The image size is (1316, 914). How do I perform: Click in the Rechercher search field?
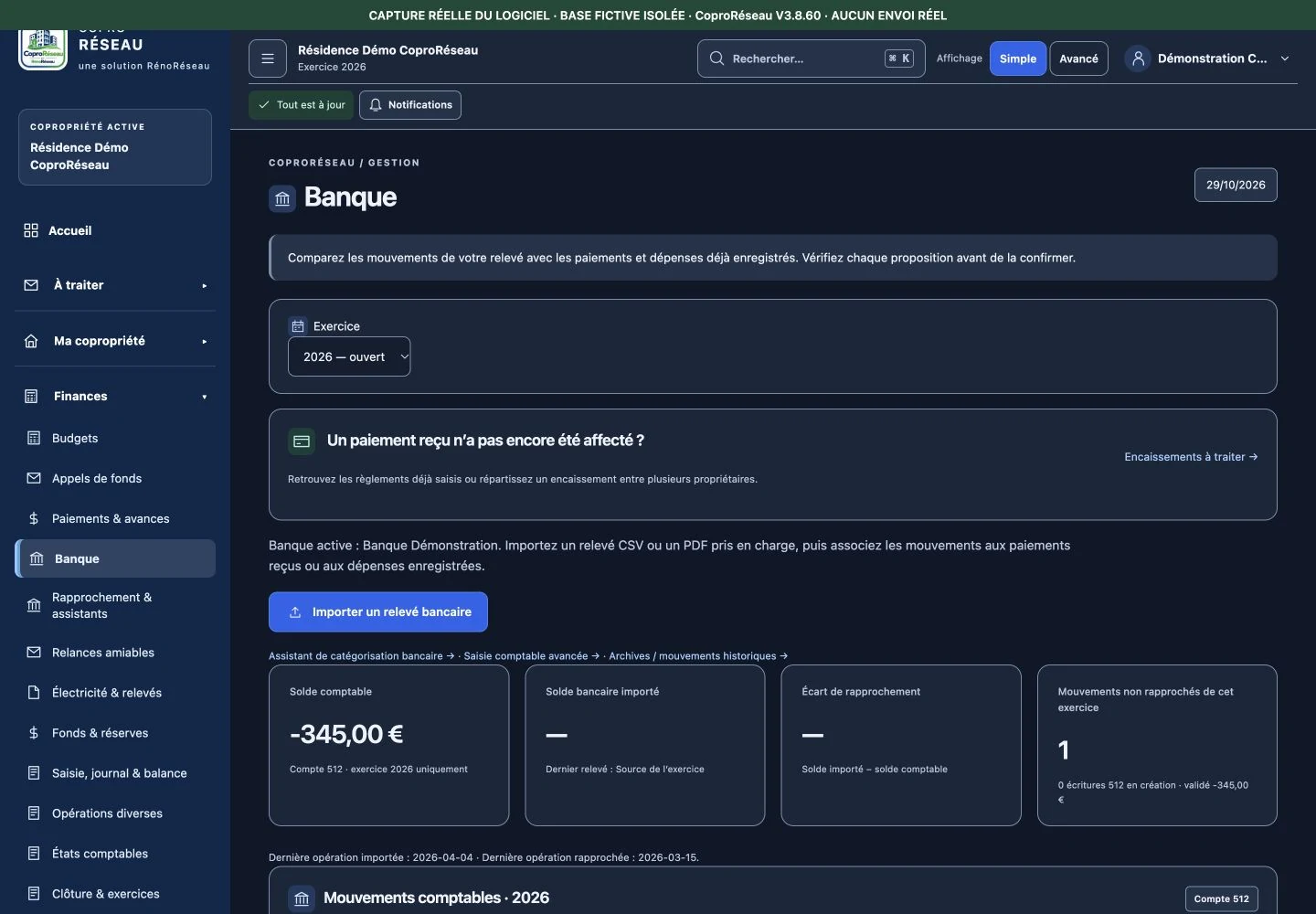pos(812,58)
